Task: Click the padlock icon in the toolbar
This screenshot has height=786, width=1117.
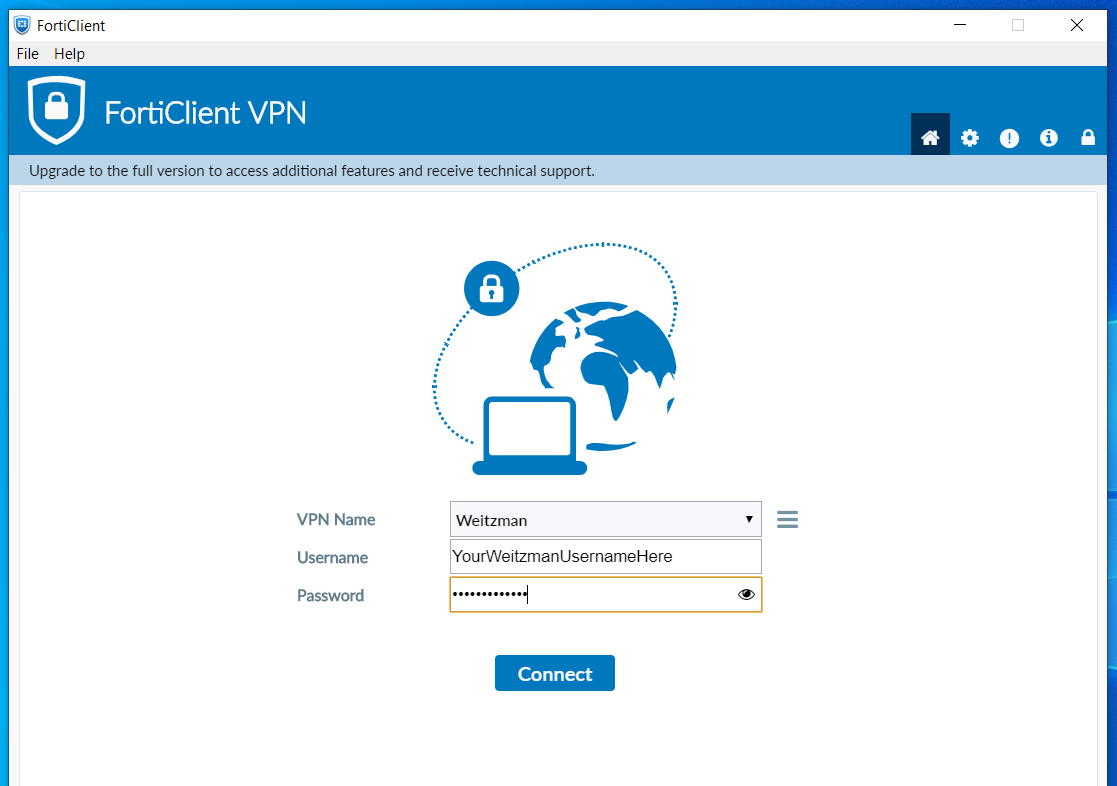Action: 1088,137
